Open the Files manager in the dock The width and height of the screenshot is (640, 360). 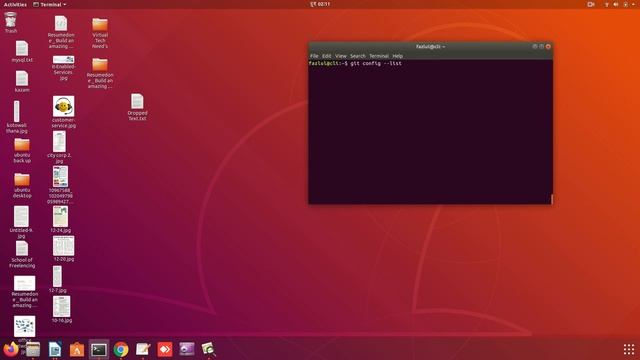click(33, 350)
